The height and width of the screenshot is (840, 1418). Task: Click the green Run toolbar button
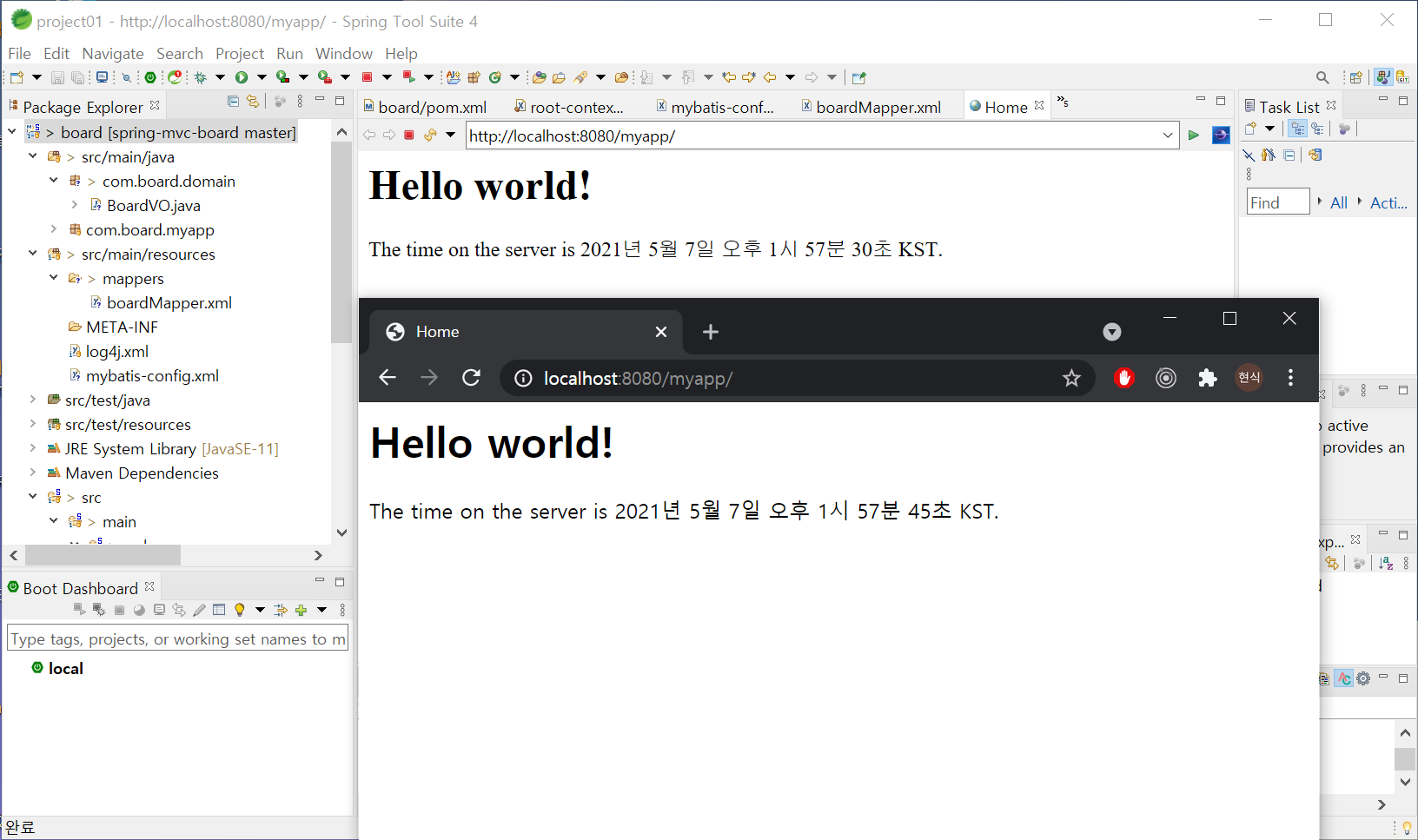pos(242,77)
